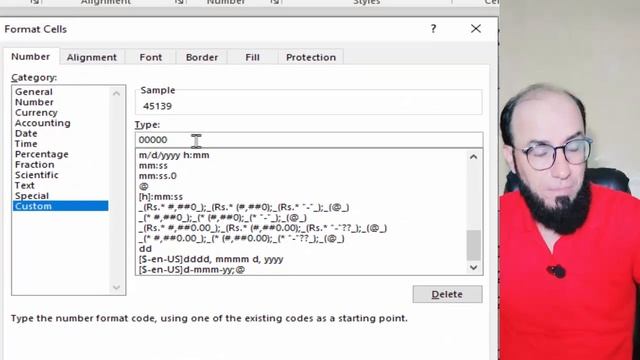Viewport: 640px width, 360px height.
Task: Select the Time category
Action: tap(26, 144)
